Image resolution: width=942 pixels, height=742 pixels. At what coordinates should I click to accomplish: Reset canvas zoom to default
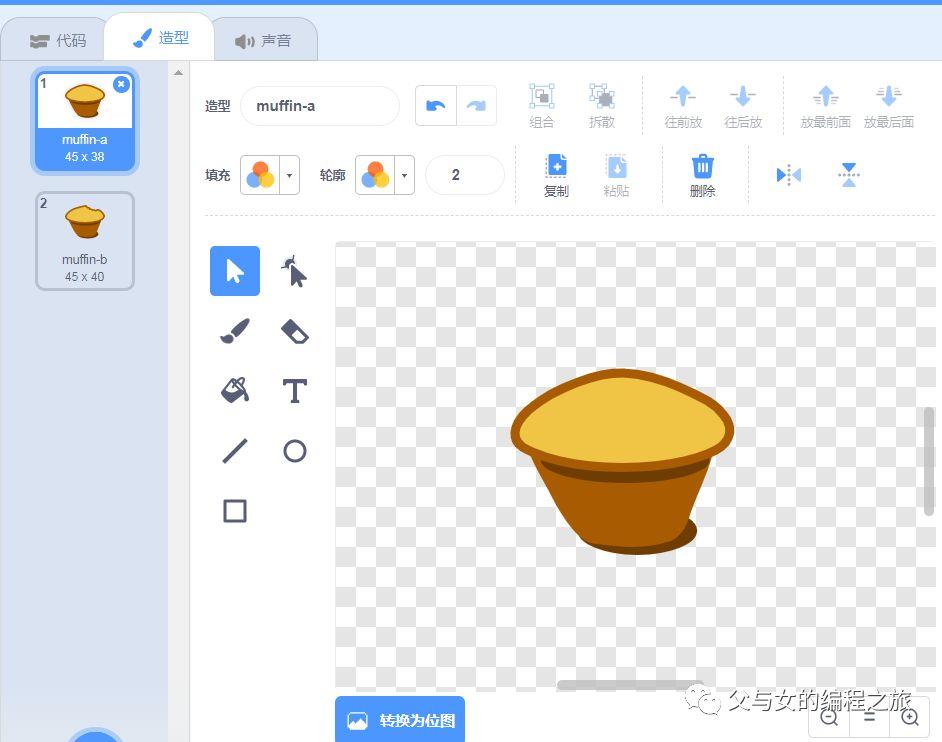pyautogui.click(x=869, y=717)
